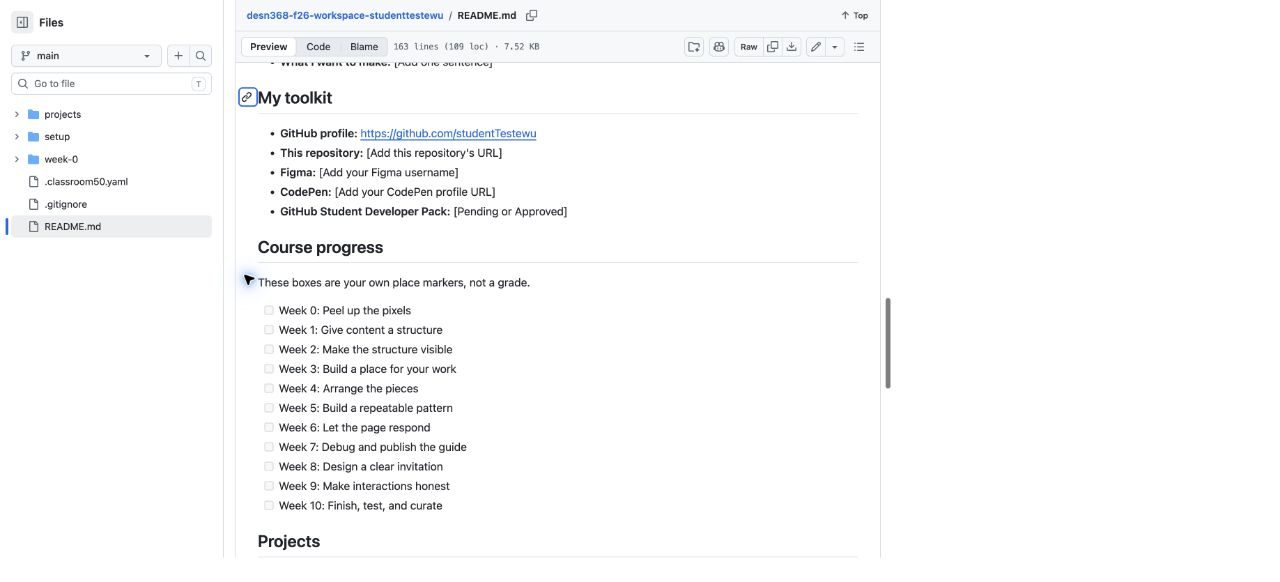
Task: Click the README.md breadcrumb filename
Action: point(487,15)
